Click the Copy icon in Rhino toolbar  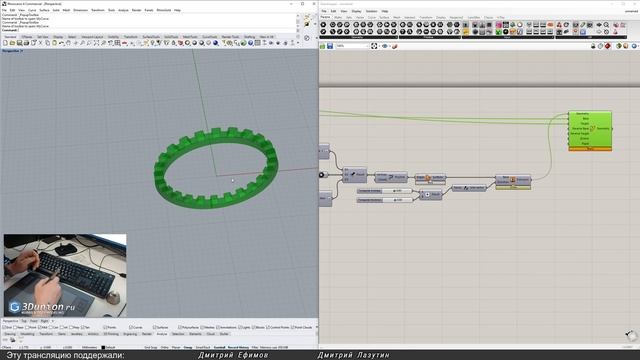[x=47, y=42]
